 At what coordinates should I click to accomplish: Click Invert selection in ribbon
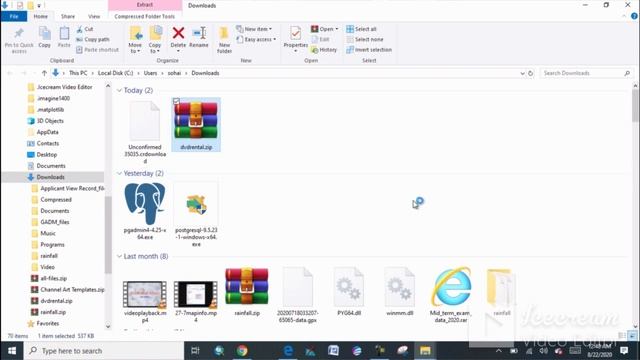point(369,50)
